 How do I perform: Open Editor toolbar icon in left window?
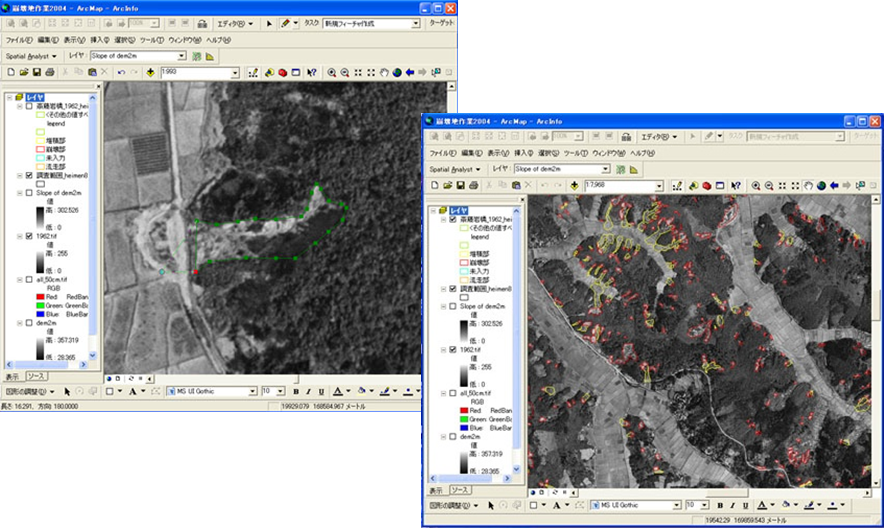coord(253,72)
